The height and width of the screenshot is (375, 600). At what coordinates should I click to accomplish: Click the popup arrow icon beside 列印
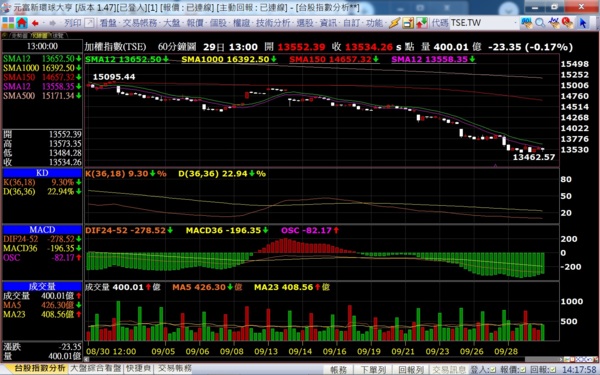pos(89,23)
